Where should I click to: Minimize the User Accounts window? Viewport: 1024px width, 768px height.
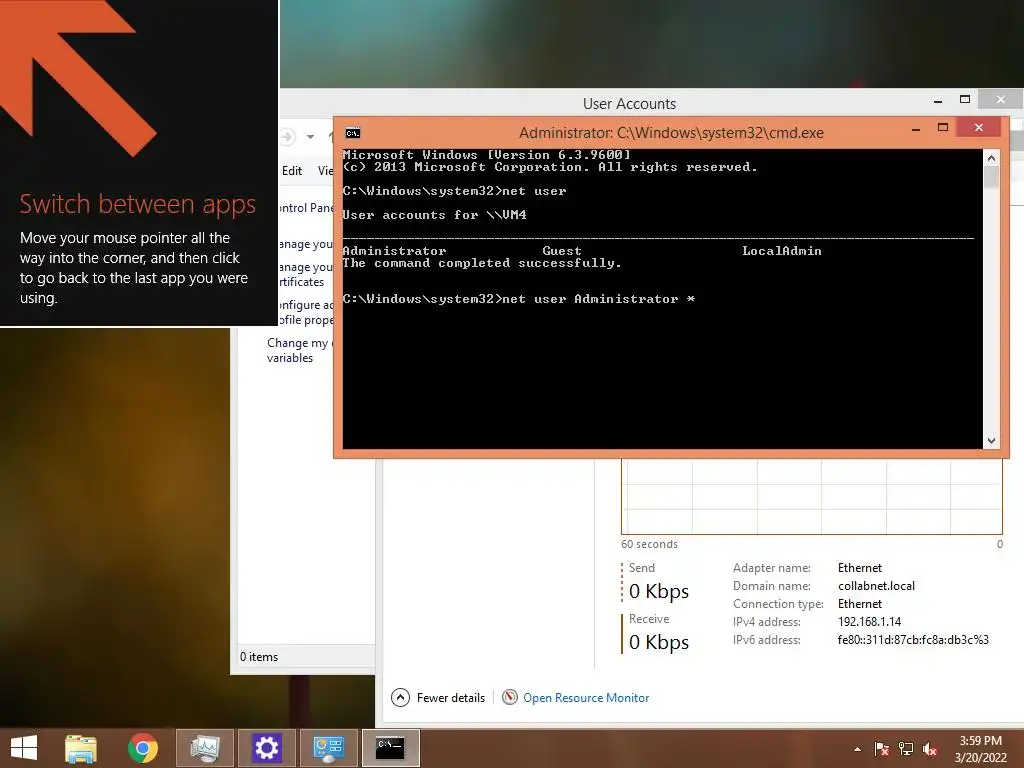point(938,100)
